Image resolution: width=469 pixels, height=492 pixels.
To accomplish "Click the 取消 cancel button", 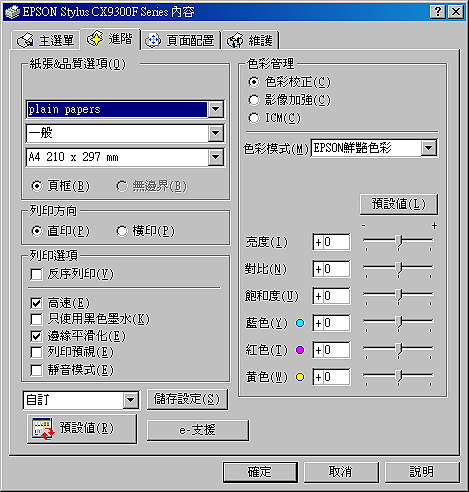I will (341, 472).
